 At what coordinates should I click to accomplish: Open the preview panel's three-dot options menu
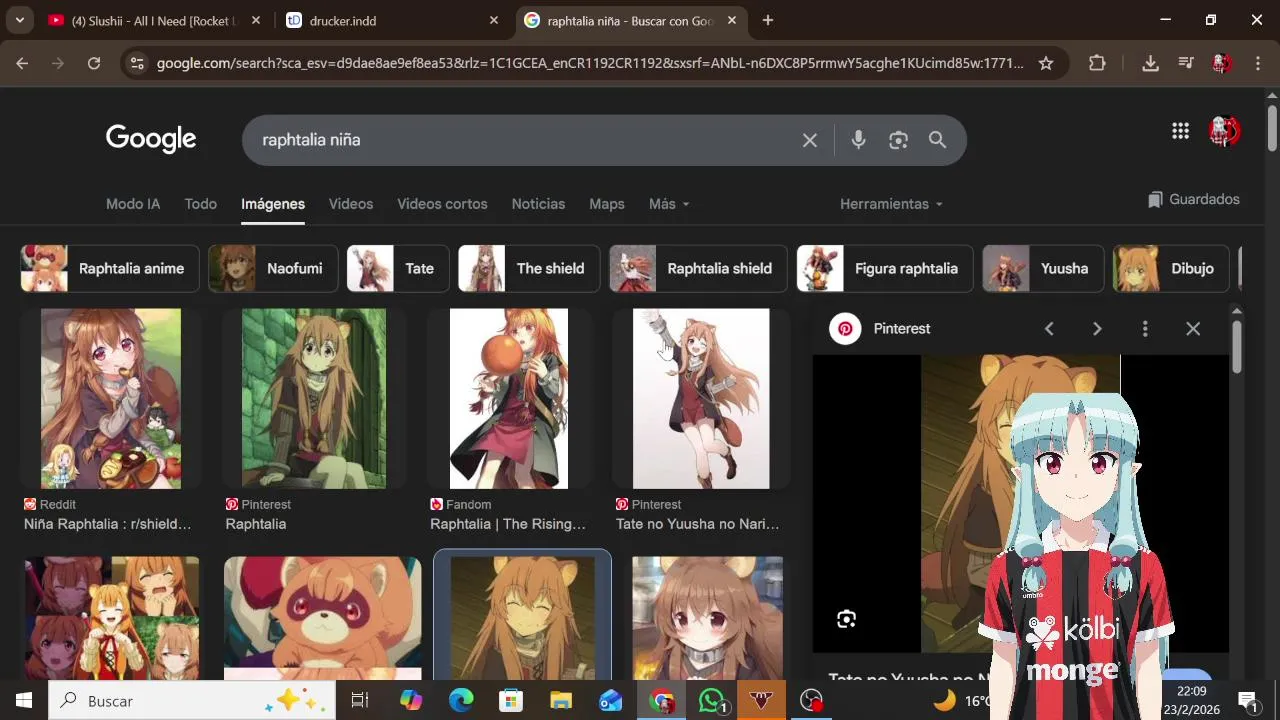point(1145,329)
